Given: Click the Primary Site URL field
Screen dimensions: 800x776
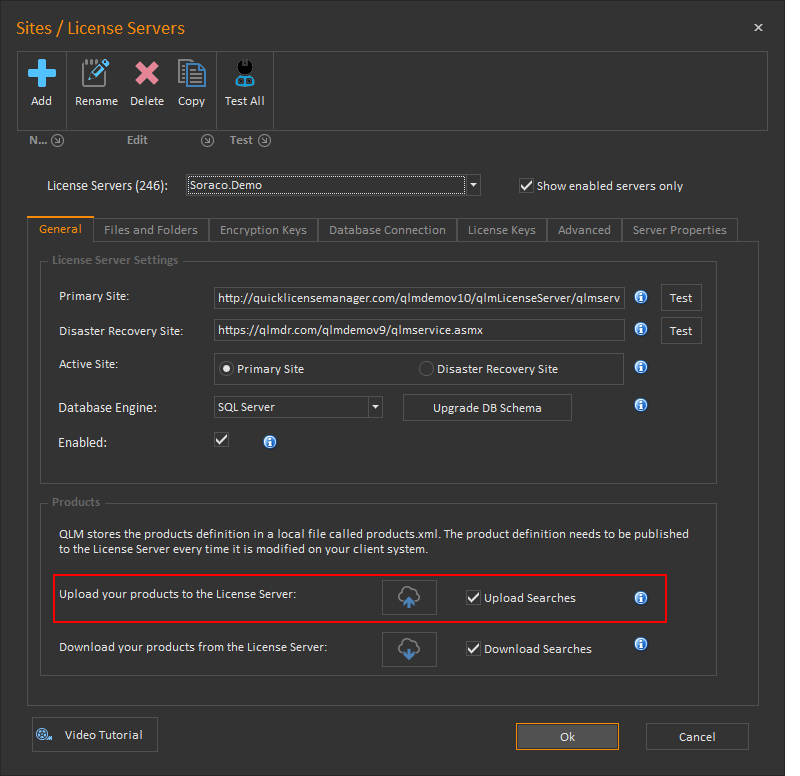Looking at the screenshot, I should point(419,298).
